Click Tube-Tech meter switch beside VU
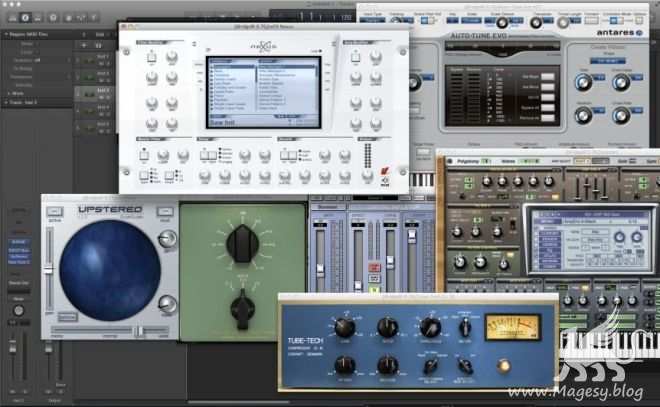The width and height of the screenshot is (660, 407). (465, 327)
